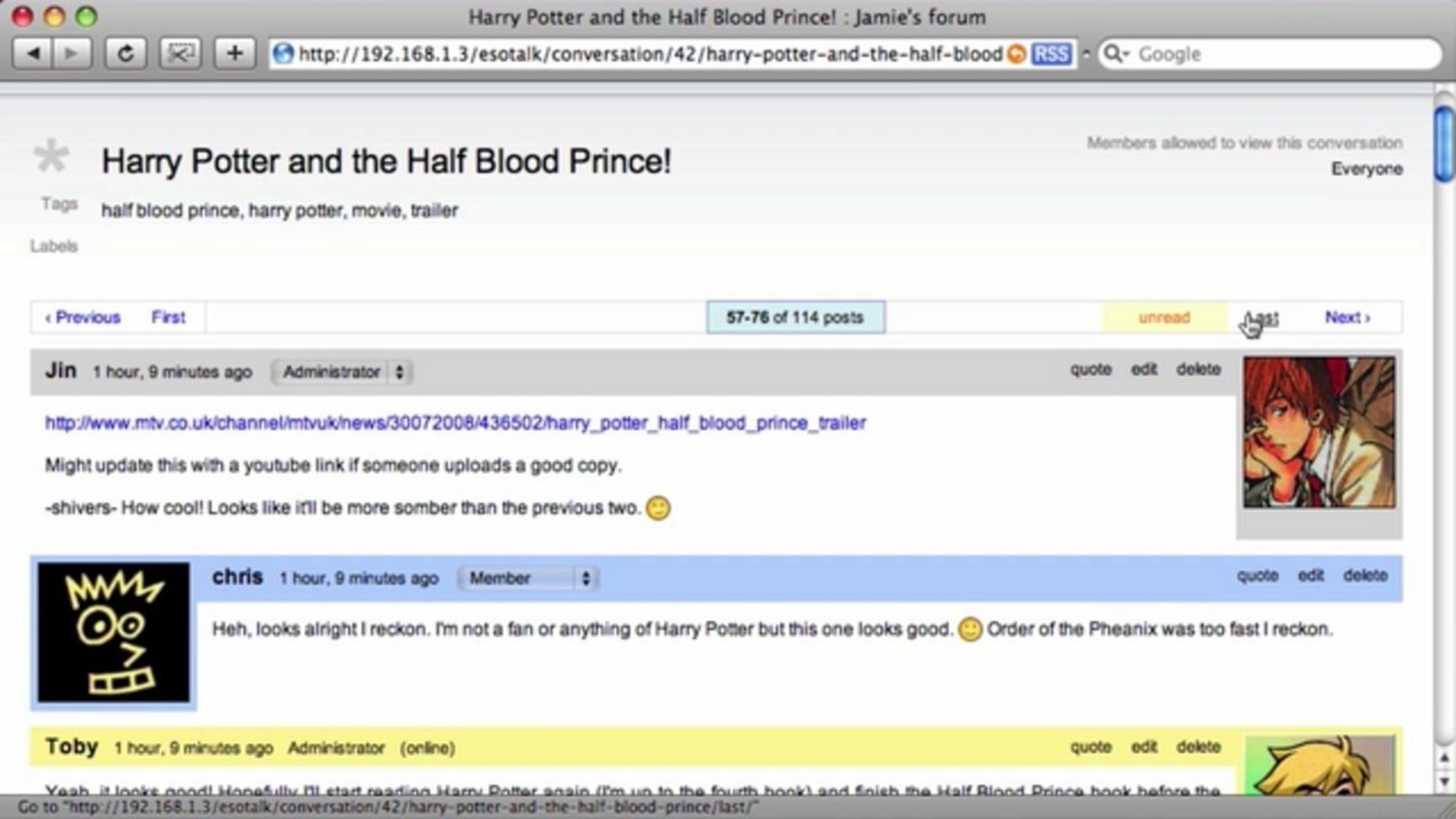Delete Toby's post
This screenshot has height=819, width=1456.
pos(1199,747)
